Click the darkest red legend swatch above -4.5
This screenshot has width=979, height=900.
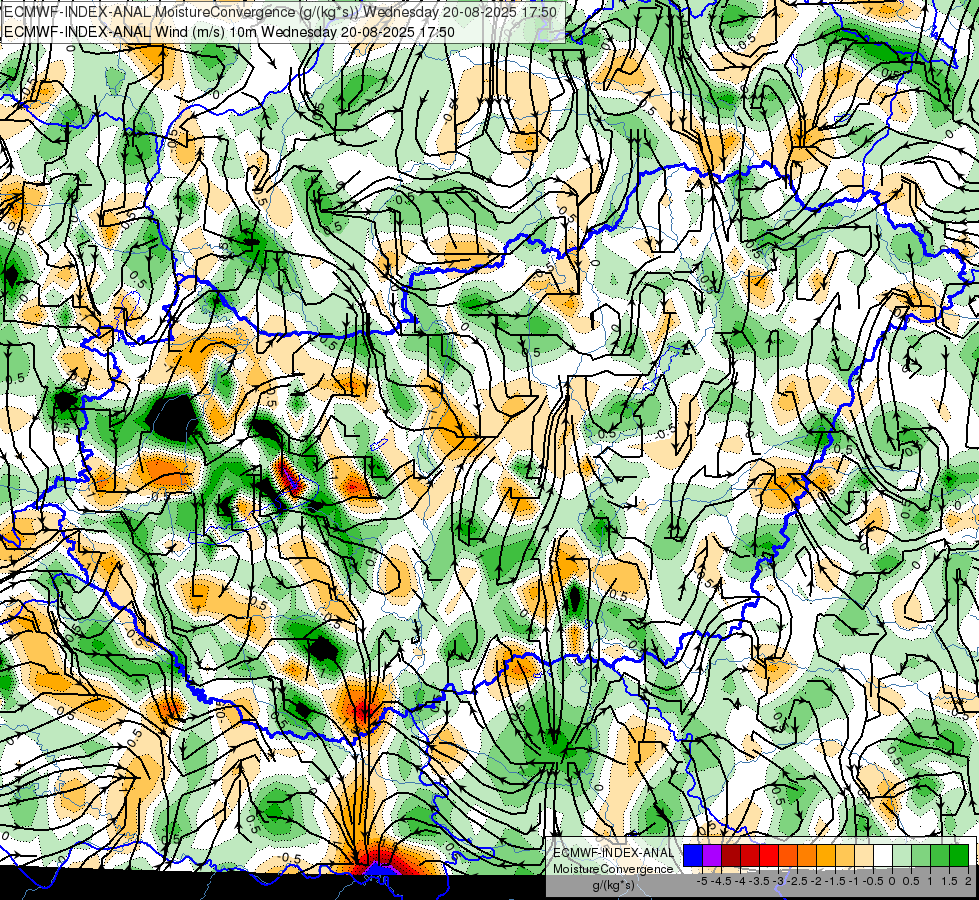coord(731,856)
